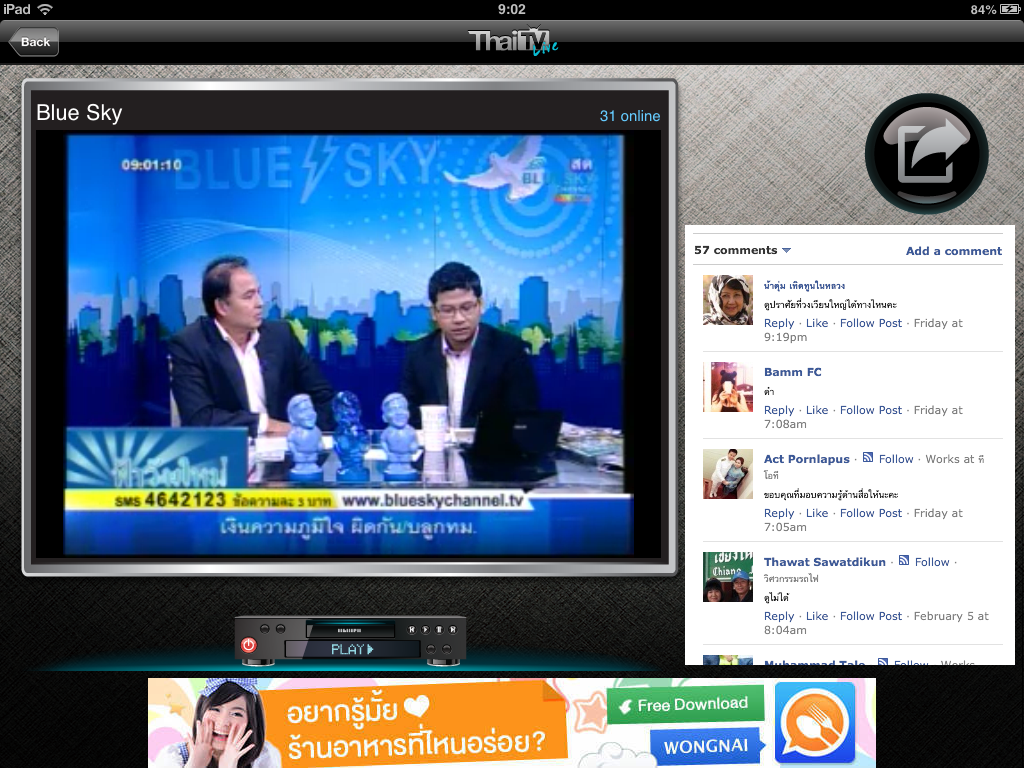Tap Act Pornlapus's avatar thumbnail
The width and height of the screenshot is (1024, 768).
point(728,474)
